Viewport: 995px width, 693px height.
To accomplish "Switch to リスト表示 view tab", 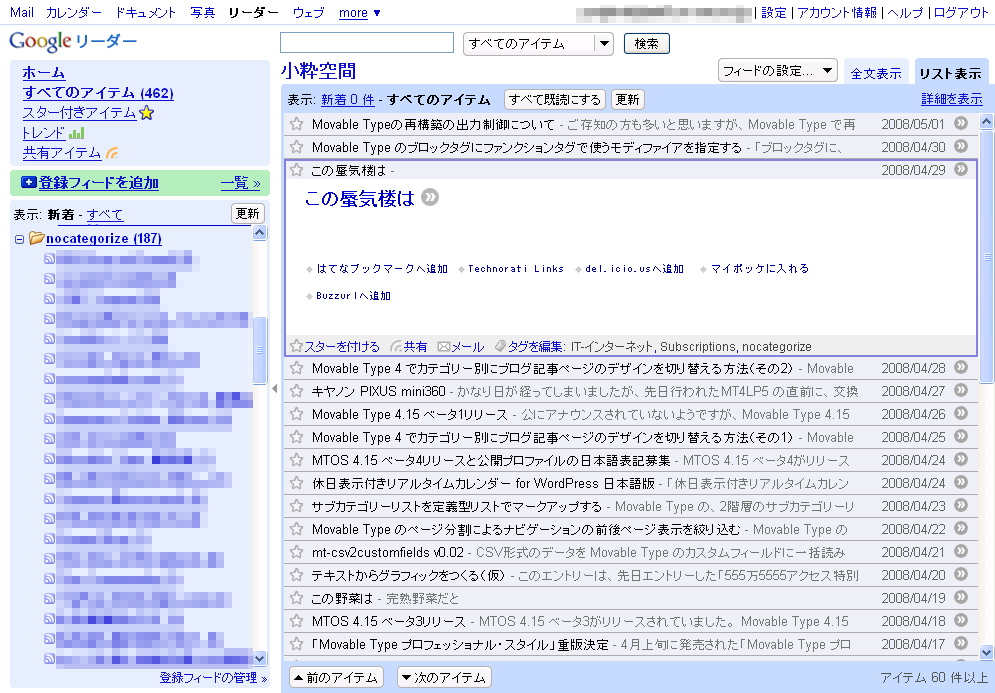I will pos(950,74).
